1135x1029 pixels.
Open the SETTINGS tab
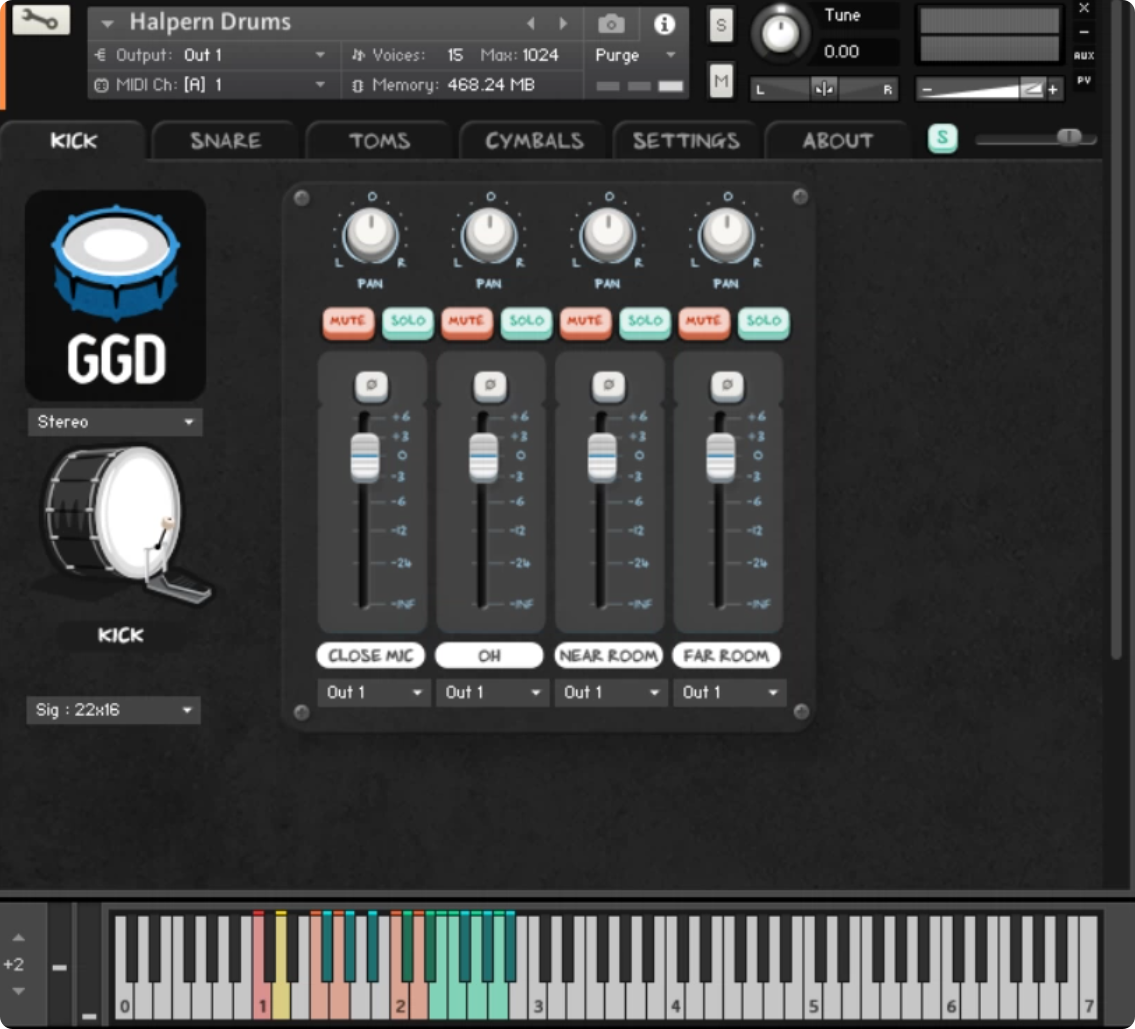point(686,140)
